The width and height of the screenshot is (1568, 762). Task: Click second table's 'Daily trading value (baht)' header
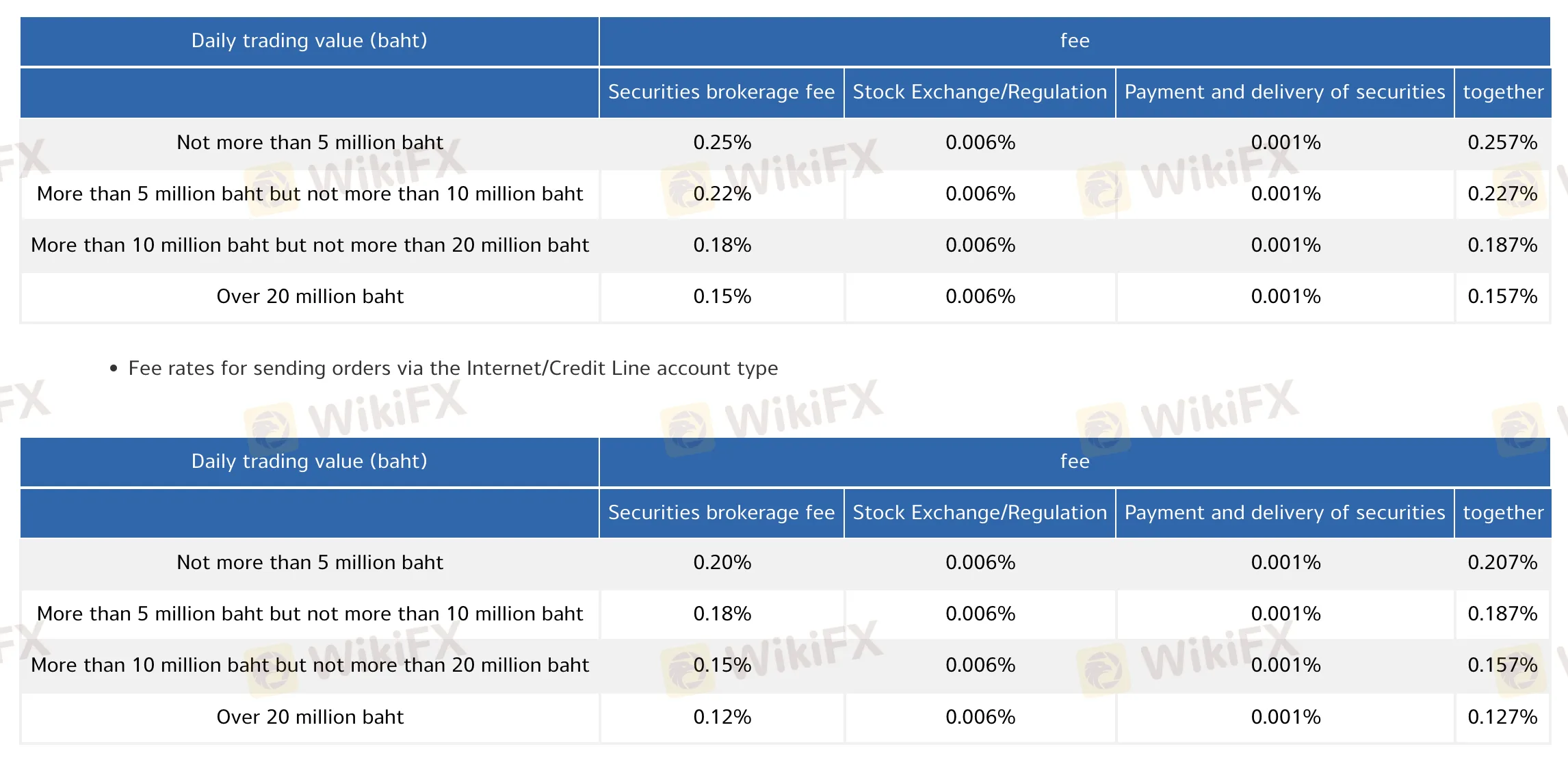[x=309, y=462]
